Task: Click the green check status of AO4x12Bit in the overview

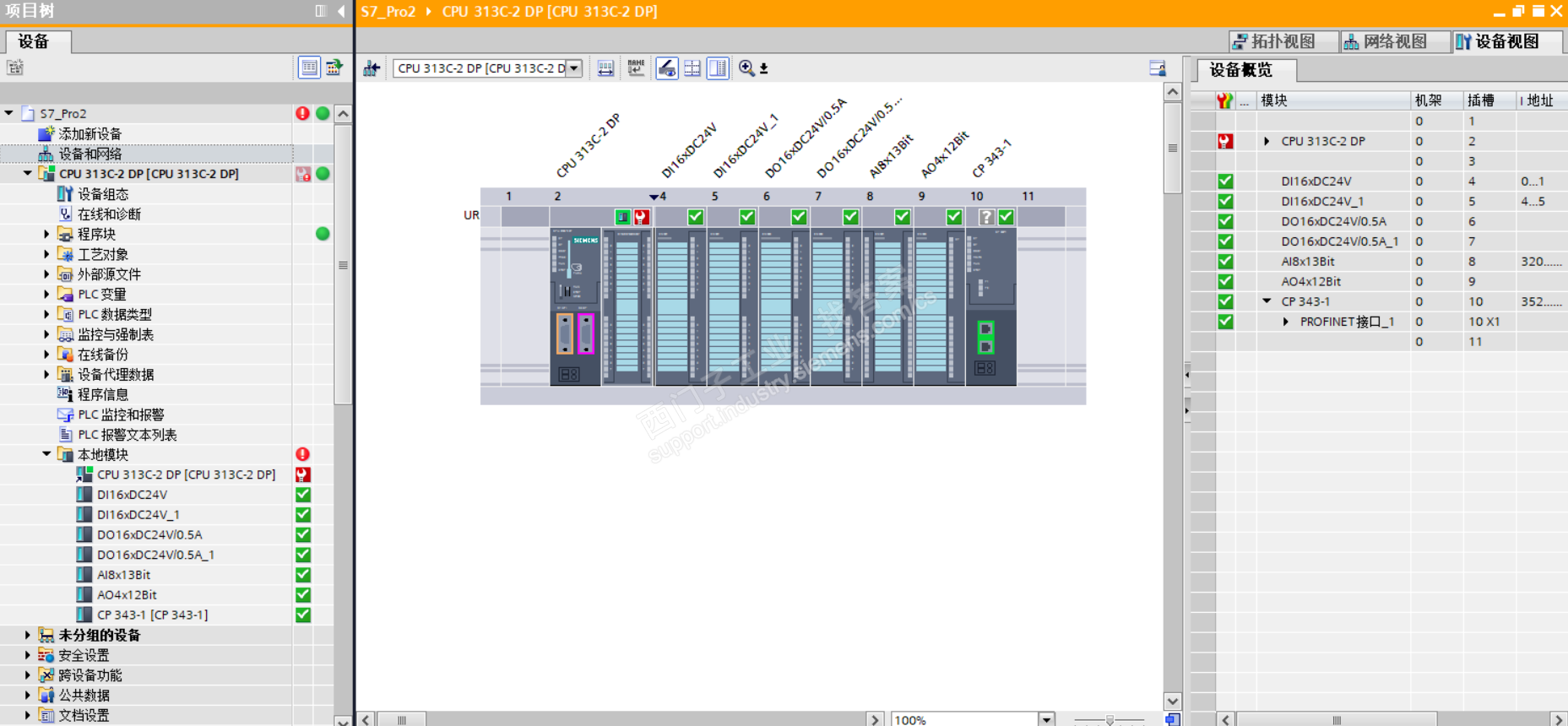Action: [1225, 281]
